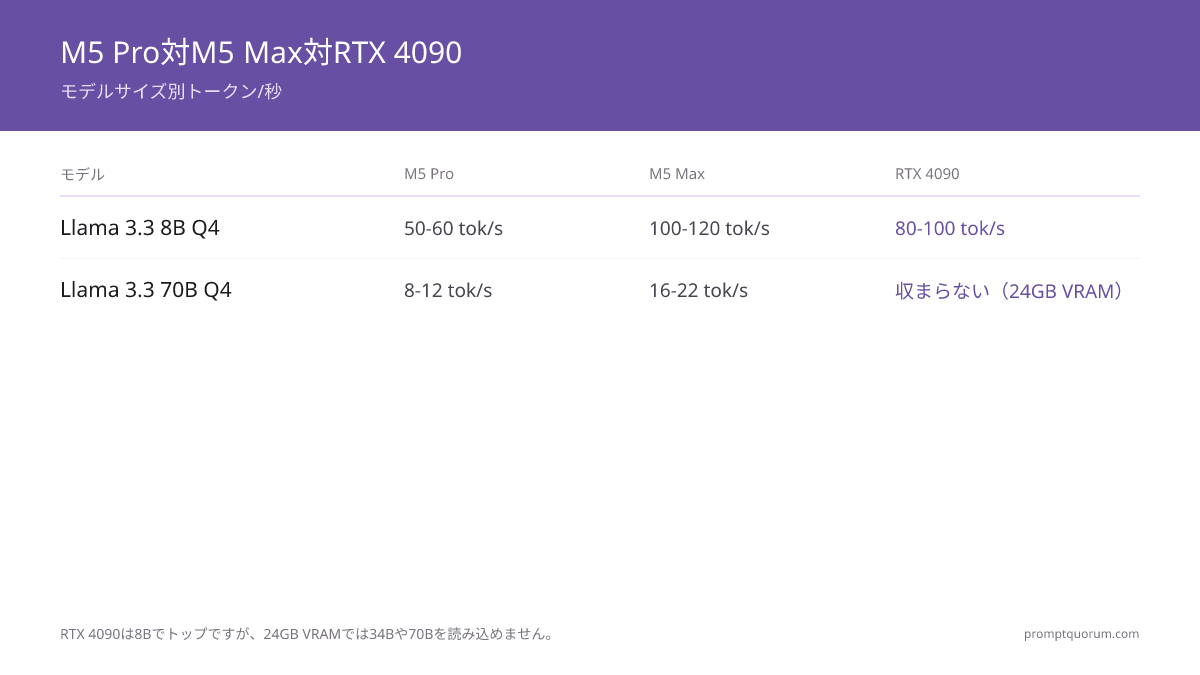Viewport: 1200px width, 675px height.
Task: Click the "80-100 tok/s" cell
Action: (950, 228)
